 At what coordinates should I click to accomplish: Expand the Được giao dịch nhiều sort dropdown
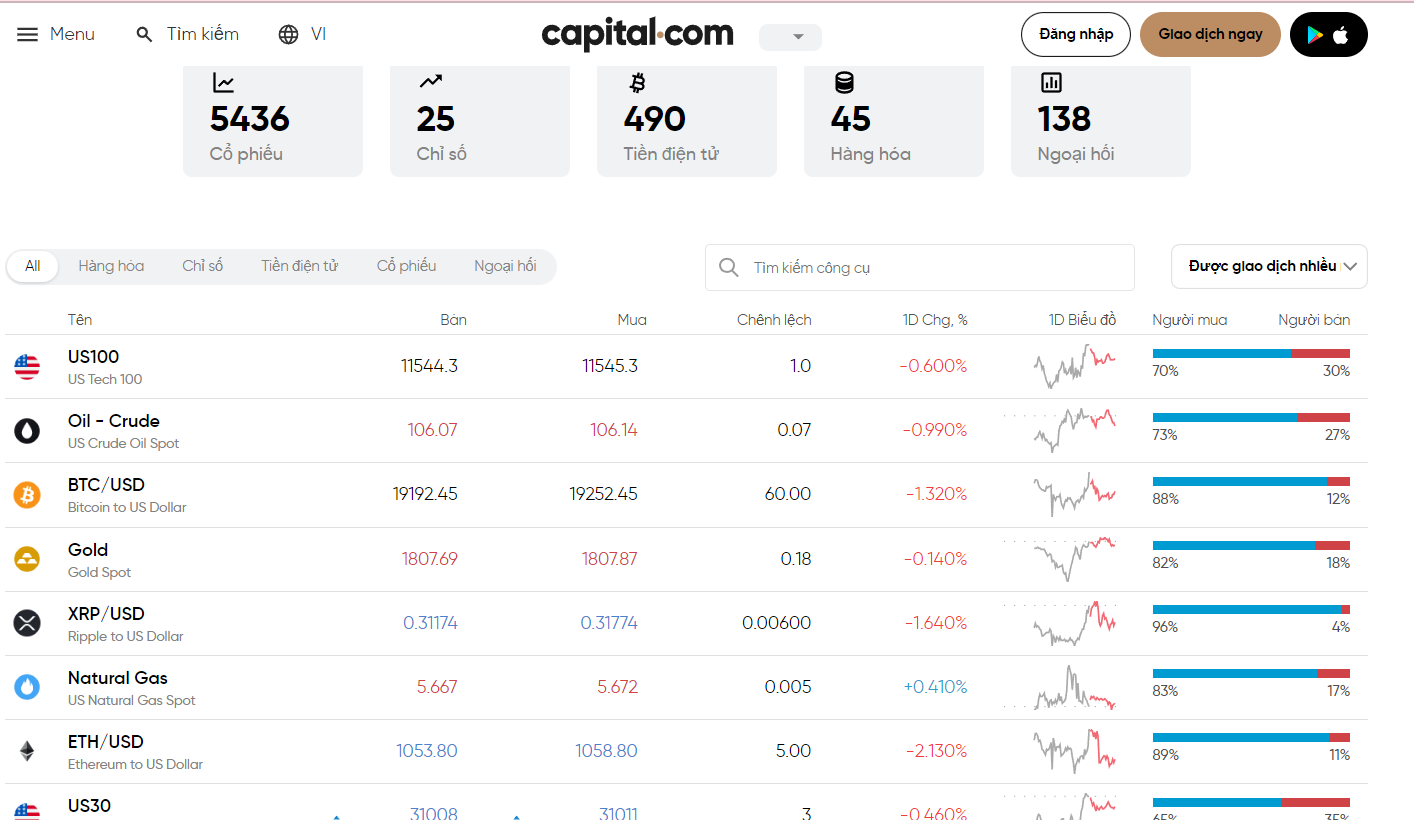point(1269,266)
